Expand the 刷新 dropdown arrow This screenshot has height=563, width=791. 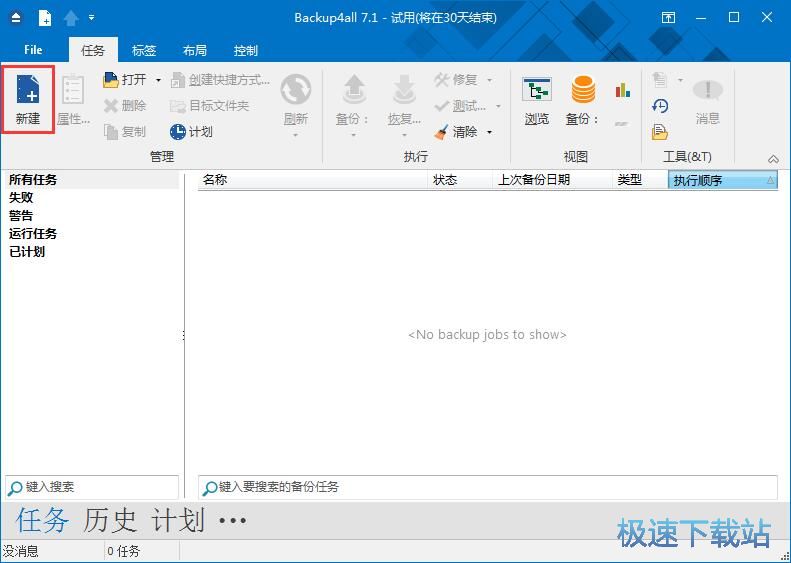pos(296,135)
